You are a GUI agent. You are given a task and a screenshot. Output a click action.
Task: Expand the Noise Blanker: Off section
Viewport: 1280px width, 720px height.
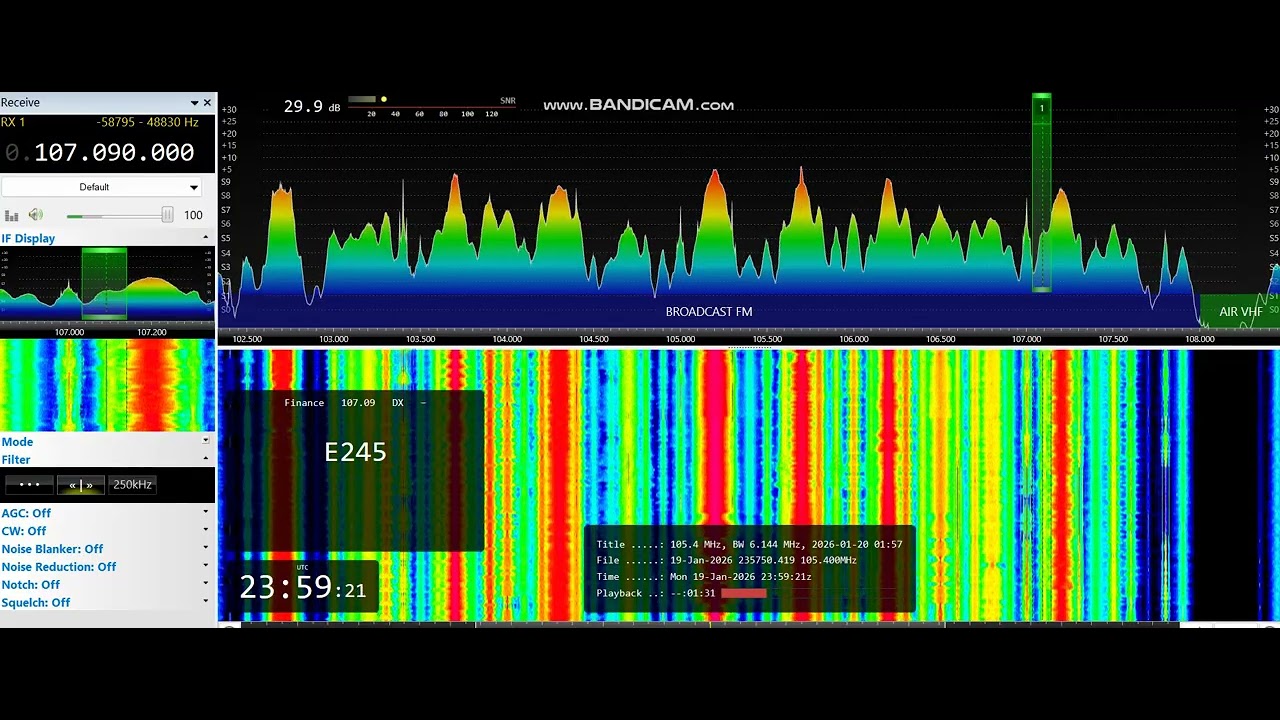(206, 549)
